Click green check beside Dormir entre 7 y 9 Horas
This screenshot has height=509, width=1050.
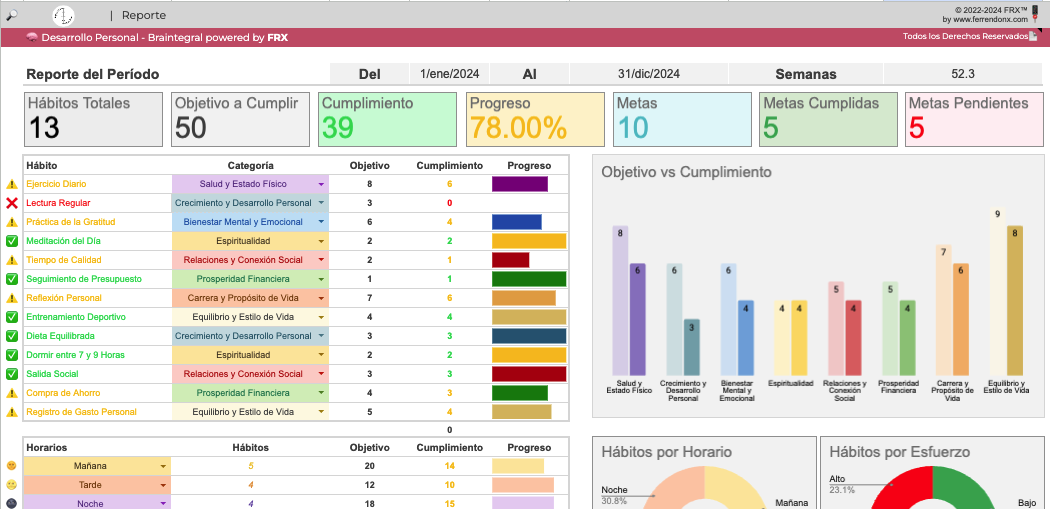(x=11, y=355)
